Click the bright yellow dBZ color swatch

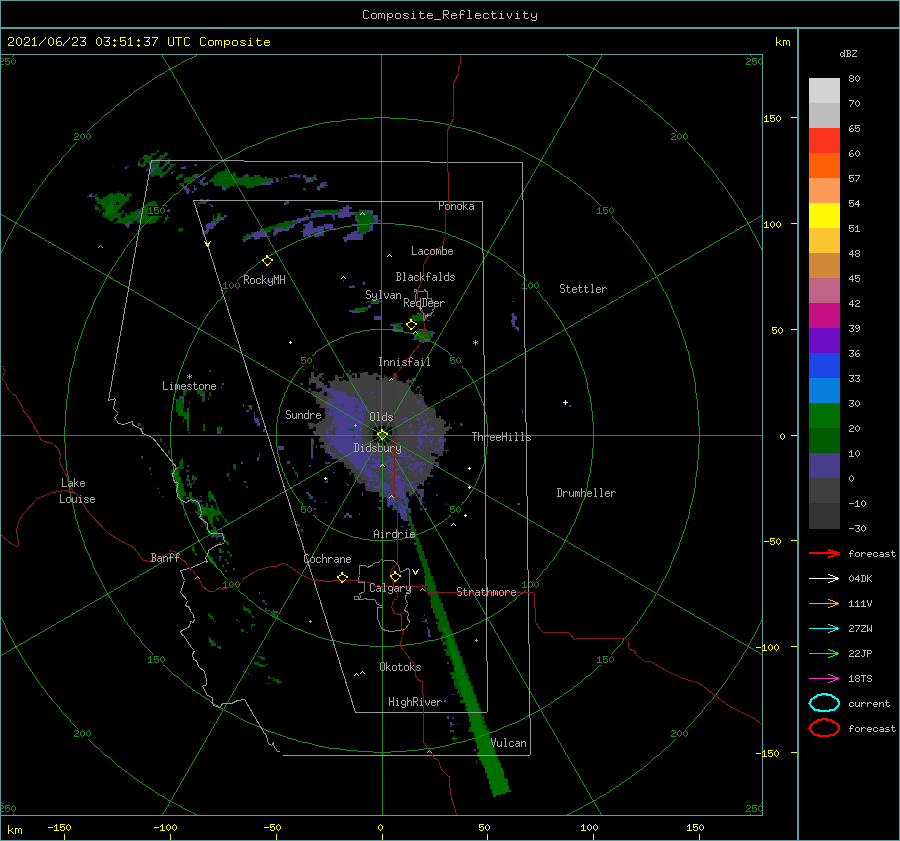click(824, 216)
